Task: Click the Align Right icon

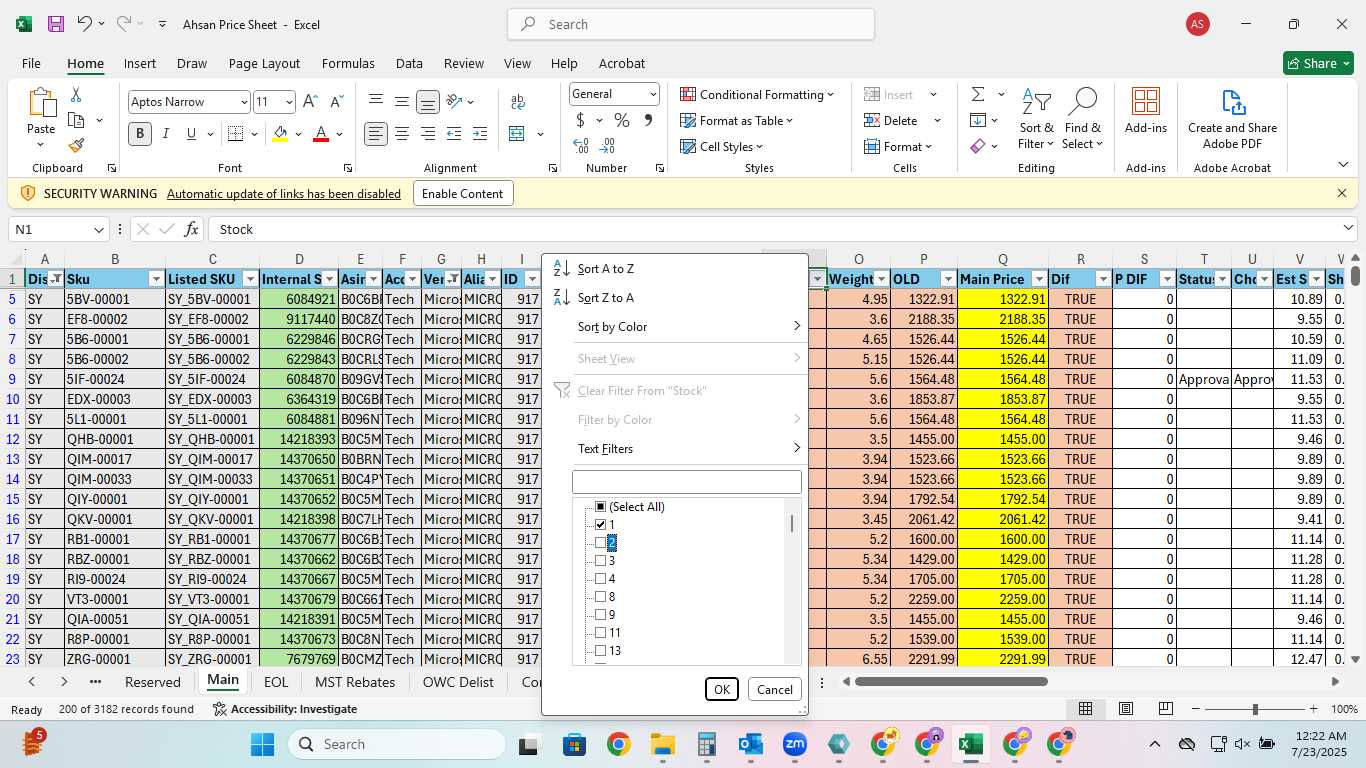Action: (x=428, y=133)
